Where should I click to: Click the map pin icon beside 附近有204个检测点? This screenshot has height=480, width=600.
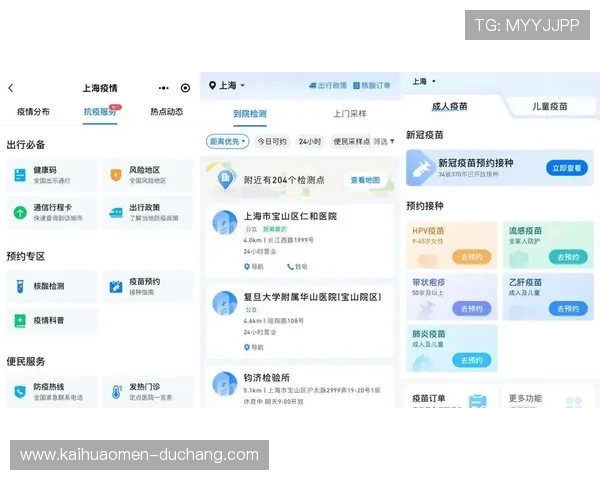coord(225,179)
